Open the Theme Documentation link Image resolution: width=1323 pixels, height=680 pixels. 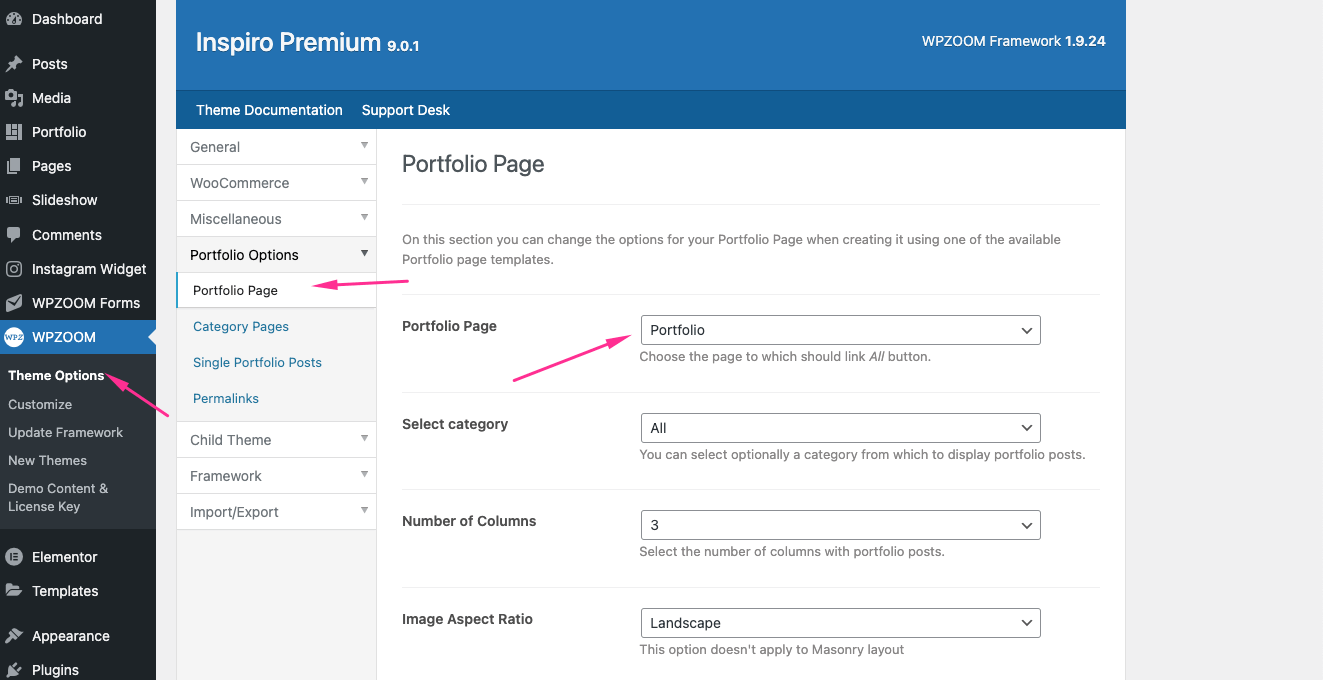tap(269, 110)
